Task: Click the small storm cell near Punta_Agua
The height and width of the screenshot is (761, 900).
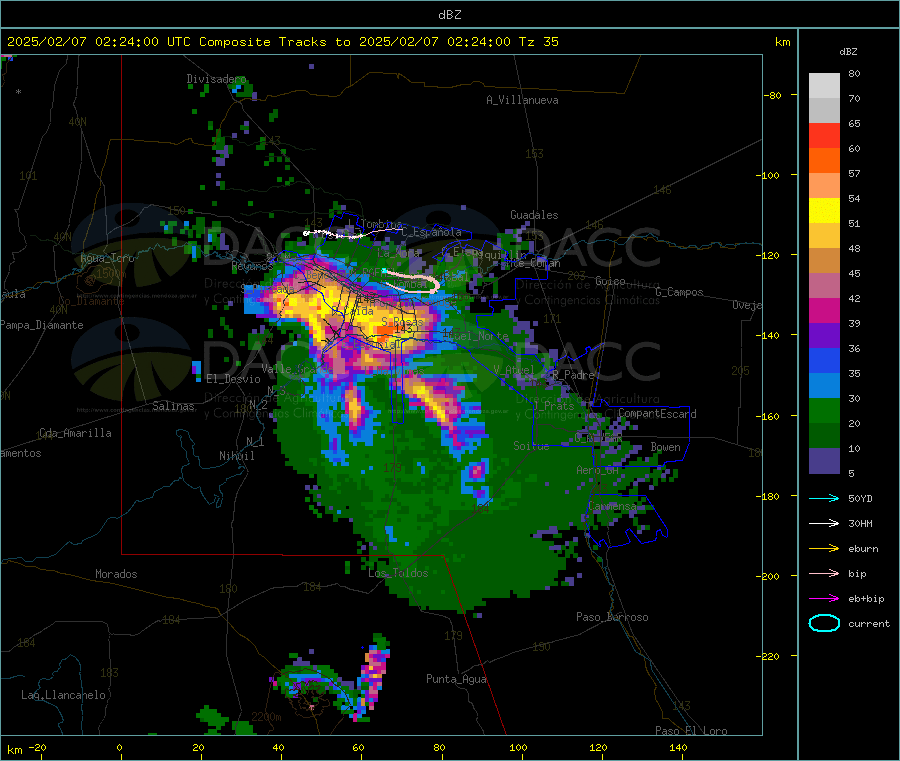Action: point(374,677)
